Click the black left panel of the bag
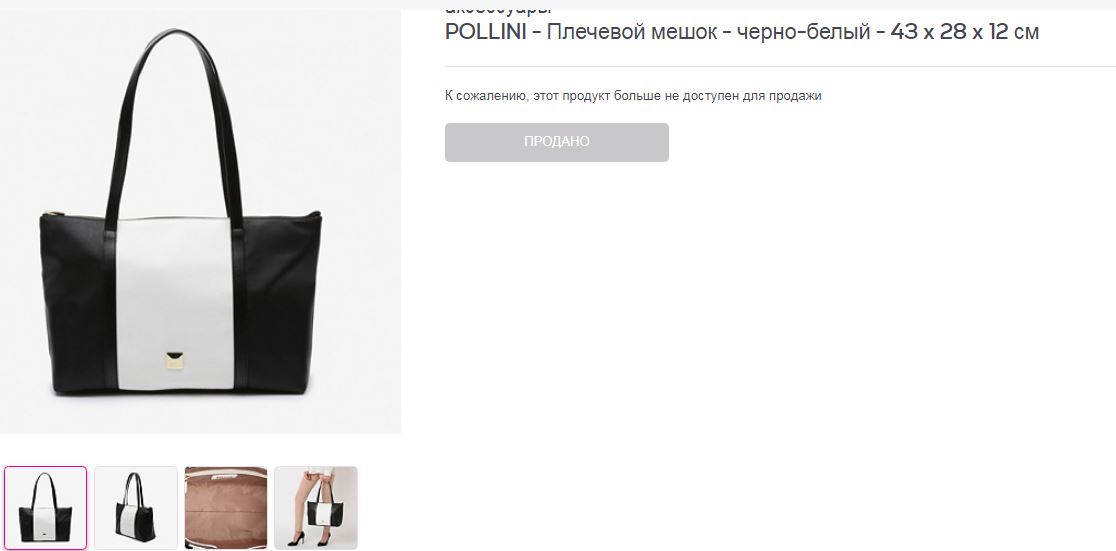The image size is (1116, 551). 77,303
